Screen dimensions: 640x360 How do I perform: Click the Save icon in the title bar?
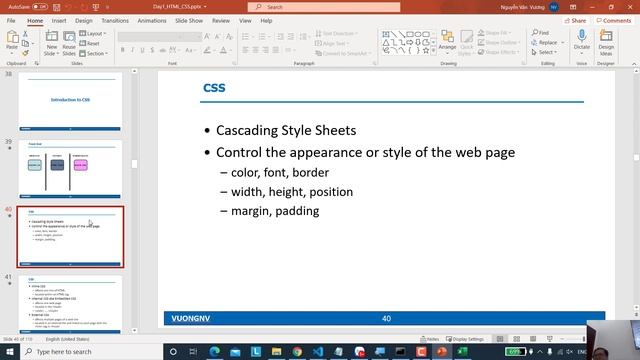(x=57, y=7)
